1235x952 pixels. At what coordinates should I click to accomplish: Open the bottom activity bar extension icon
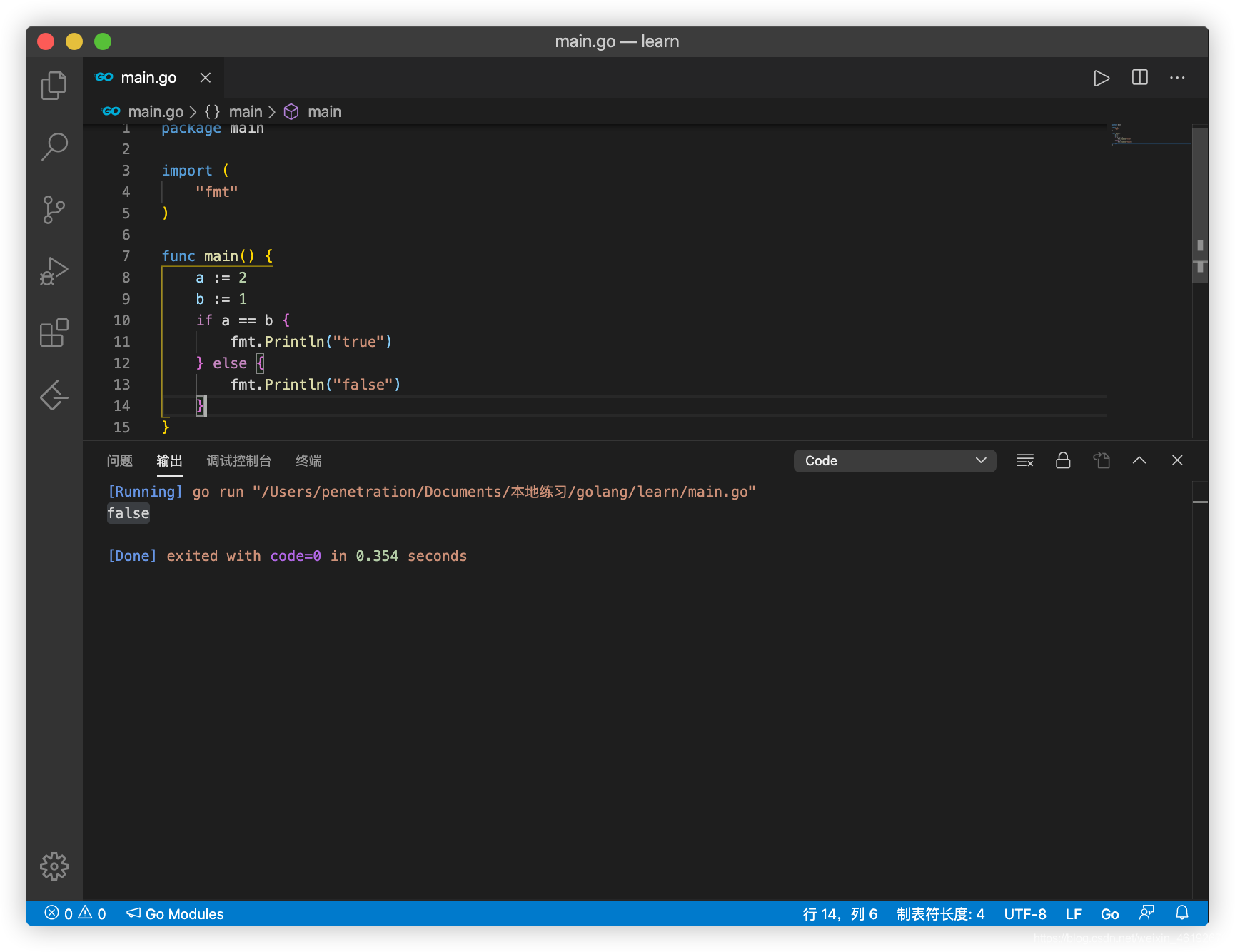point(54,395)
